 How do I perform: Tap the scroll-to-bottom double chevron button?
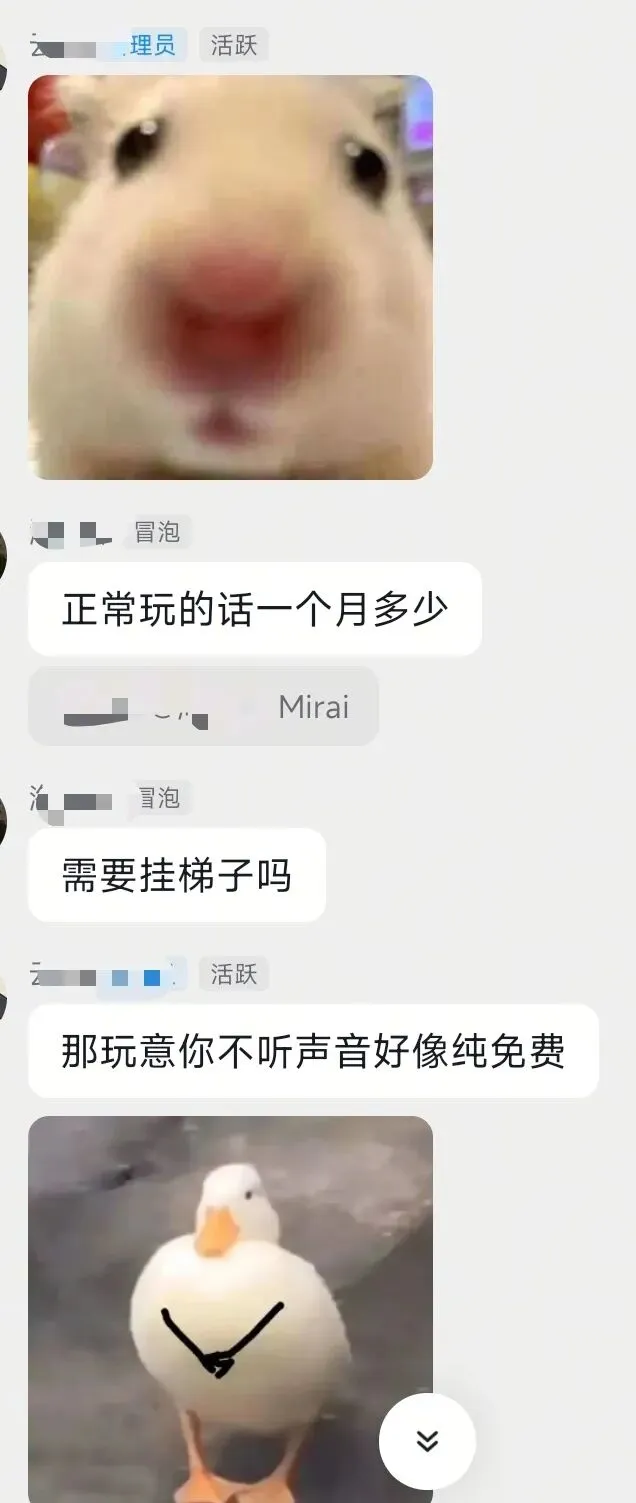tap(427, 1441)
